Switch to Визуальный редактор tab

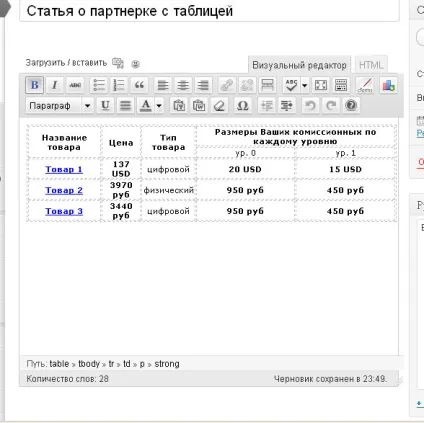pyautogui.click(x=299, y=65)
